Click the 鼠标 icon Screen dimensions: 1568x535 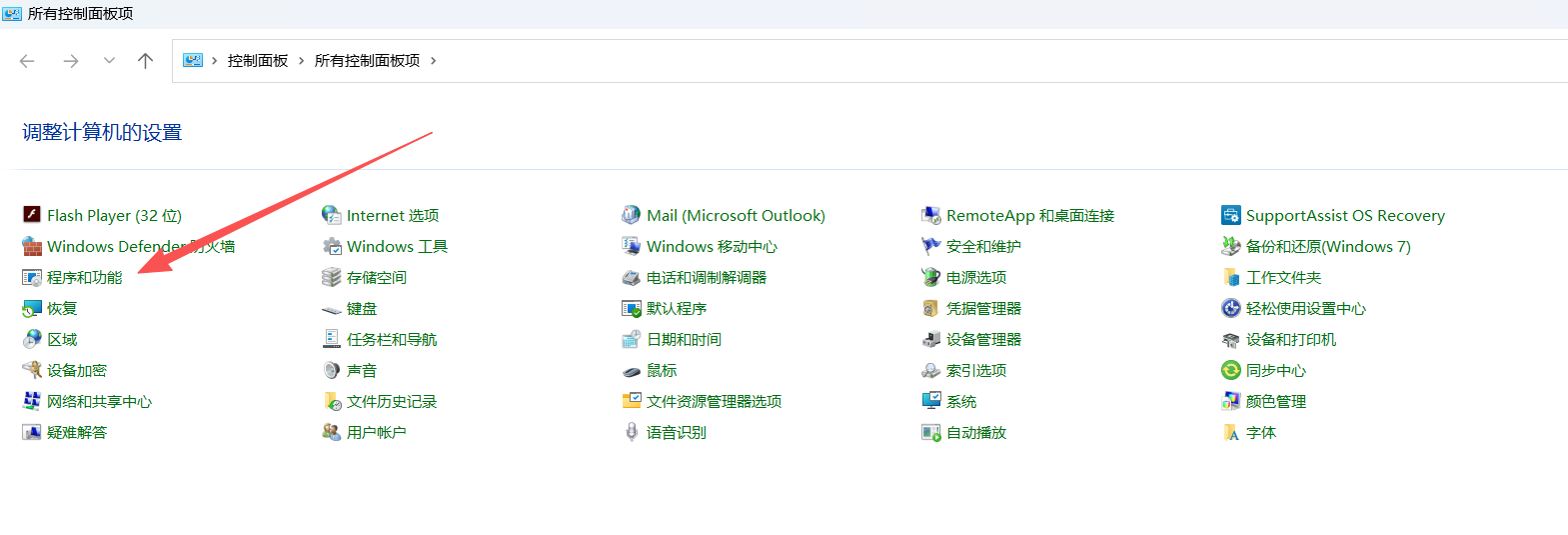click(x=632, y=371)
